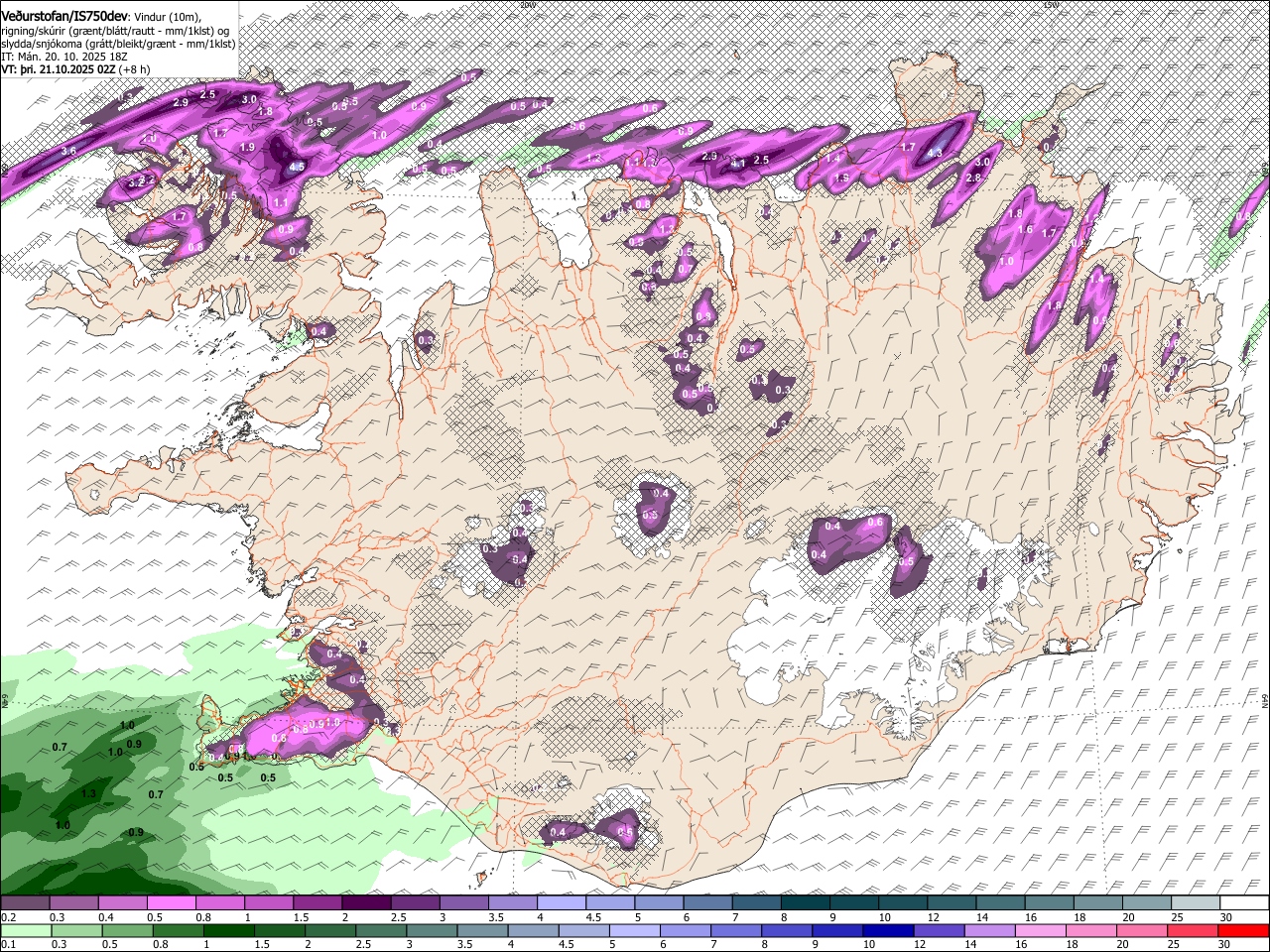Image resolution: width=1270 pixels, height=952 pixels.
Task: Pick the deep blue rain swatch labeled 10
Action: pos(887,930)
